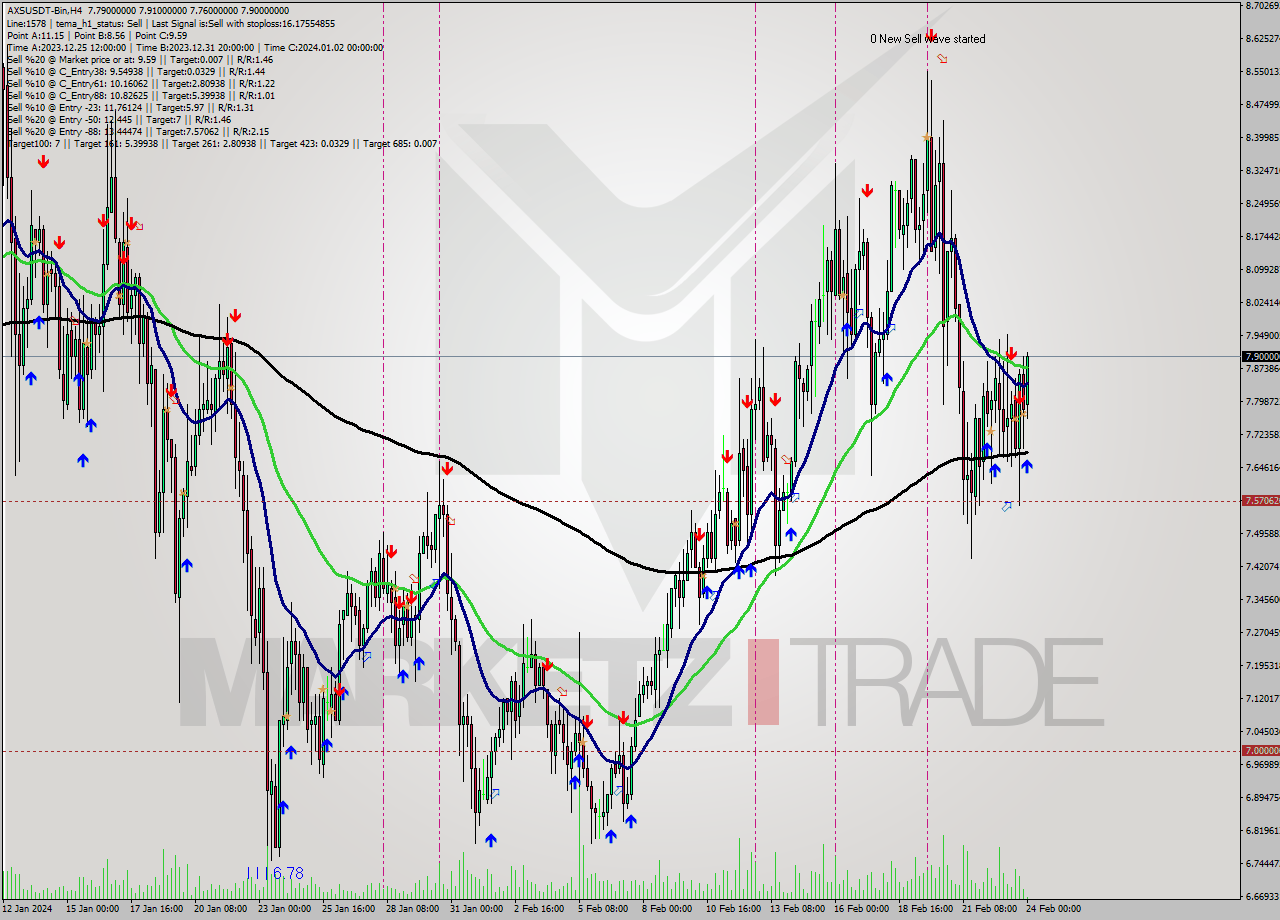Click the '13 Feb 08:00' date label
This screenshot has height=920, width=1280.
click(x=797, y=909)
